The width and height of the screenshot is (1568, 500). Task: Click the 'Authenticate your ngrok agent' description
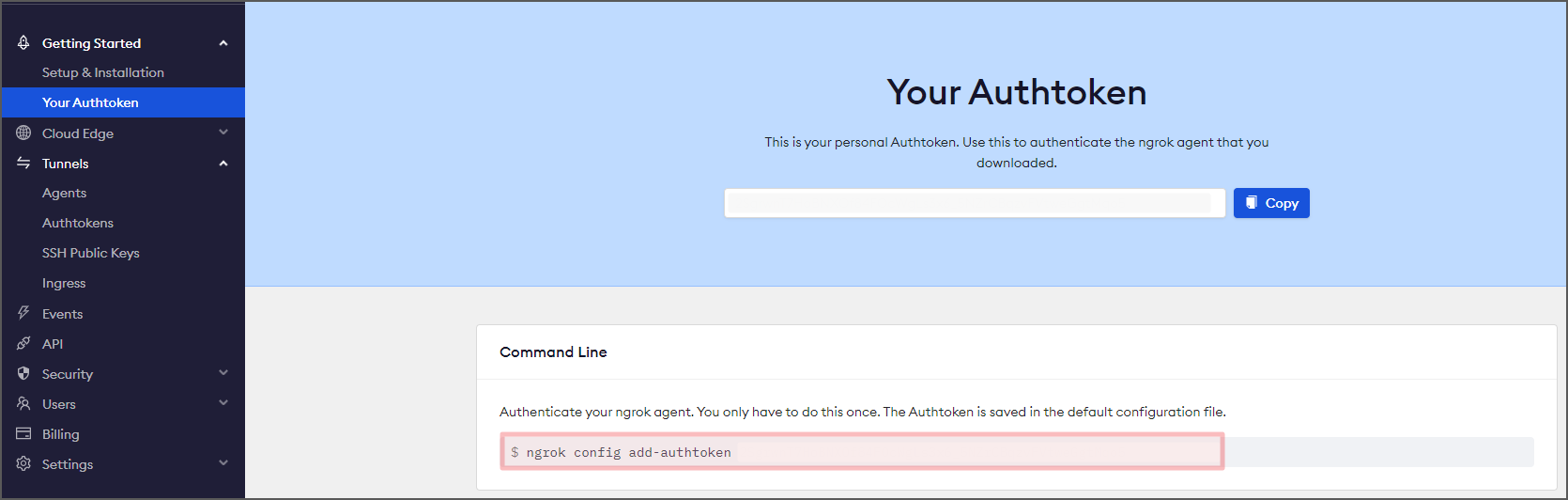[863, 412]
